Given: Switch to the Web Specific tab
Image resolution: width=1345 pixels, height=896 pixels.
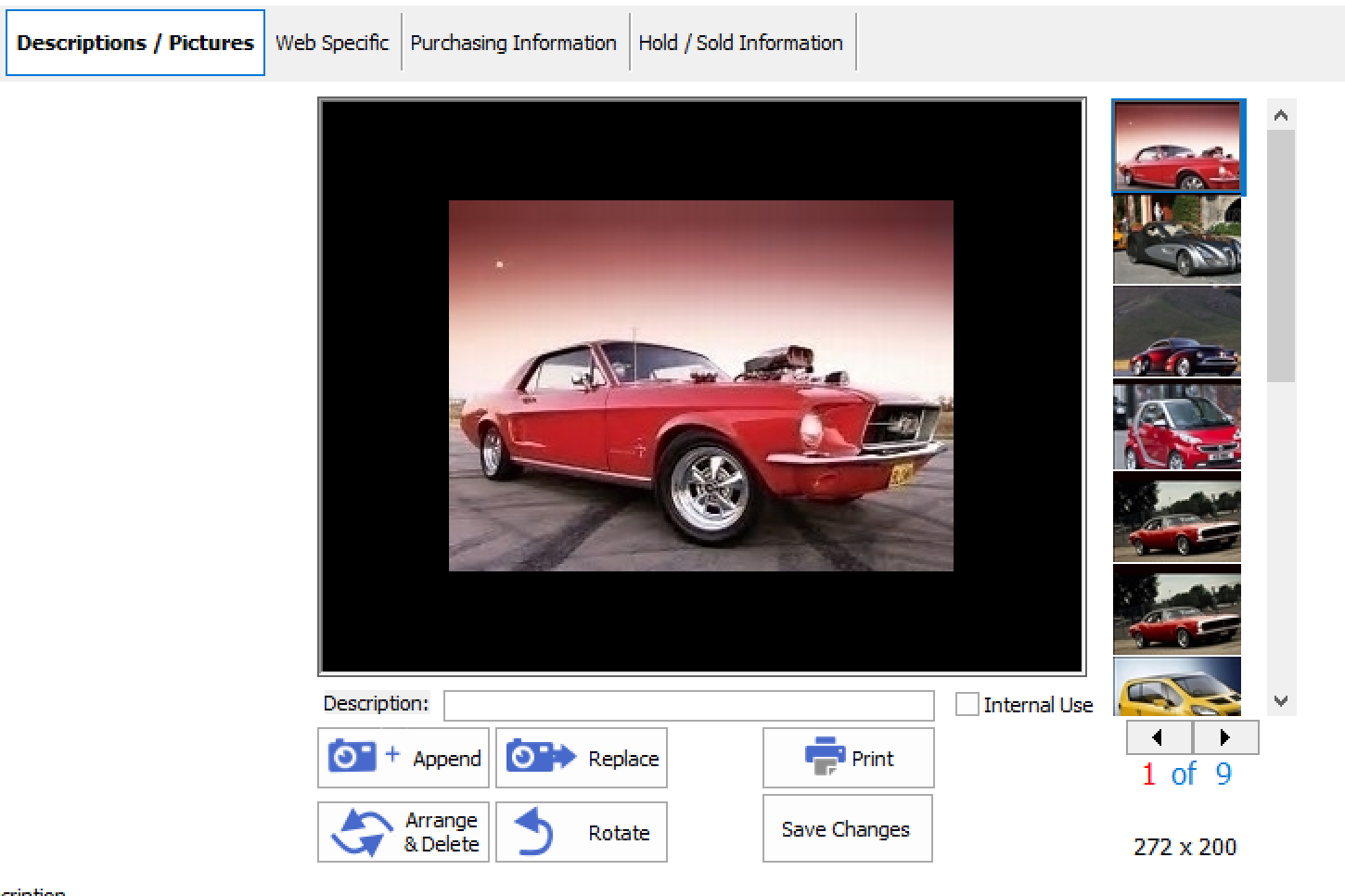Looking at the screenshot, I should (331, 42).
